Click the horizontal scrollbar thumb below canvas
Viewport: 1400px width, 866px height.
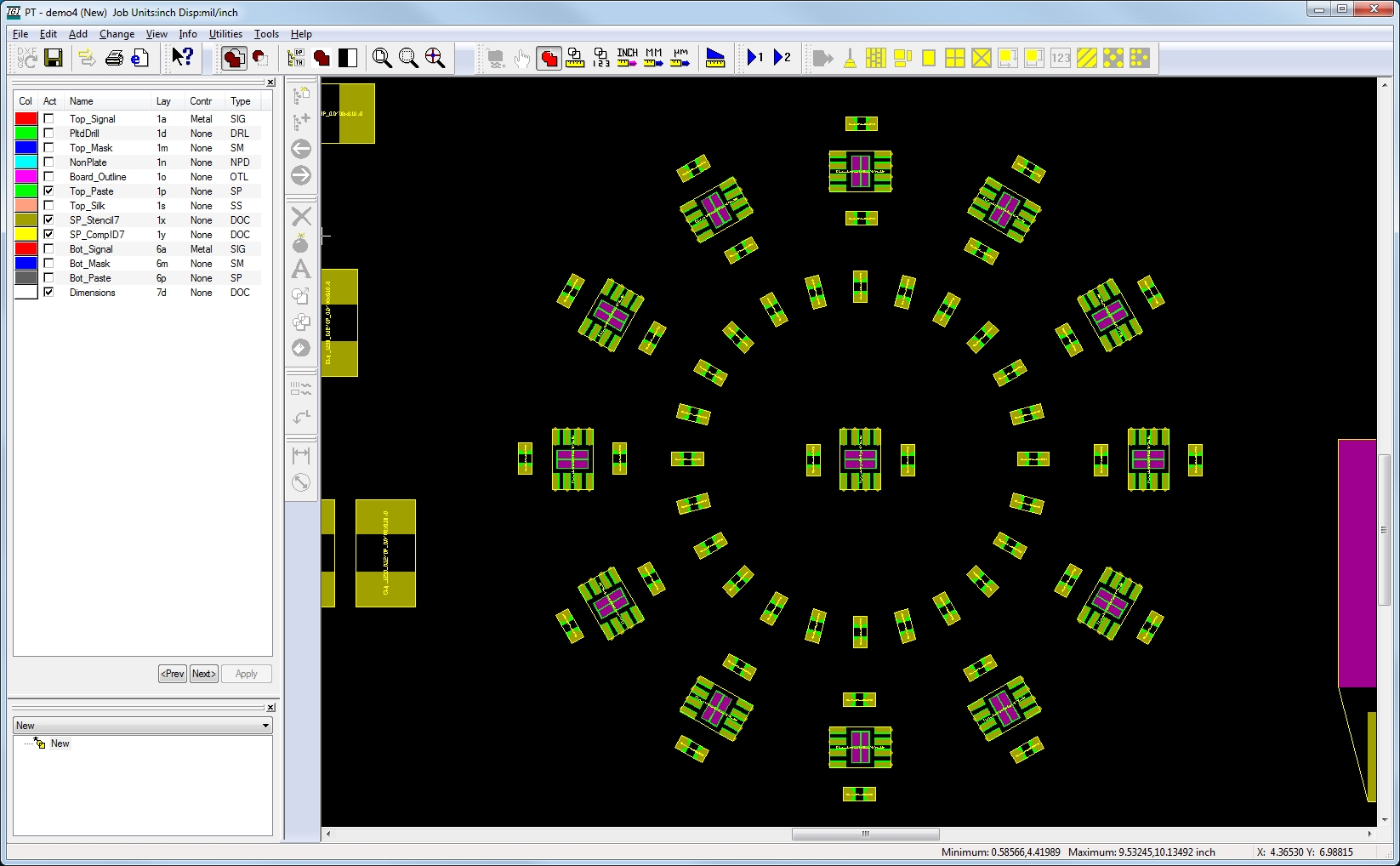coord(865,835)
